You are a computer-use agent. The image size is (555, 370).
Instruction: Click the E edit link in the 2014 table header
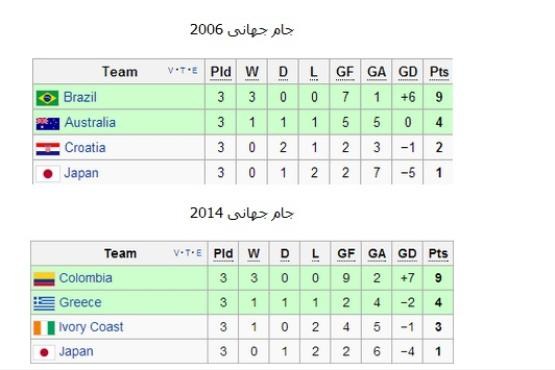pos(199,253)
